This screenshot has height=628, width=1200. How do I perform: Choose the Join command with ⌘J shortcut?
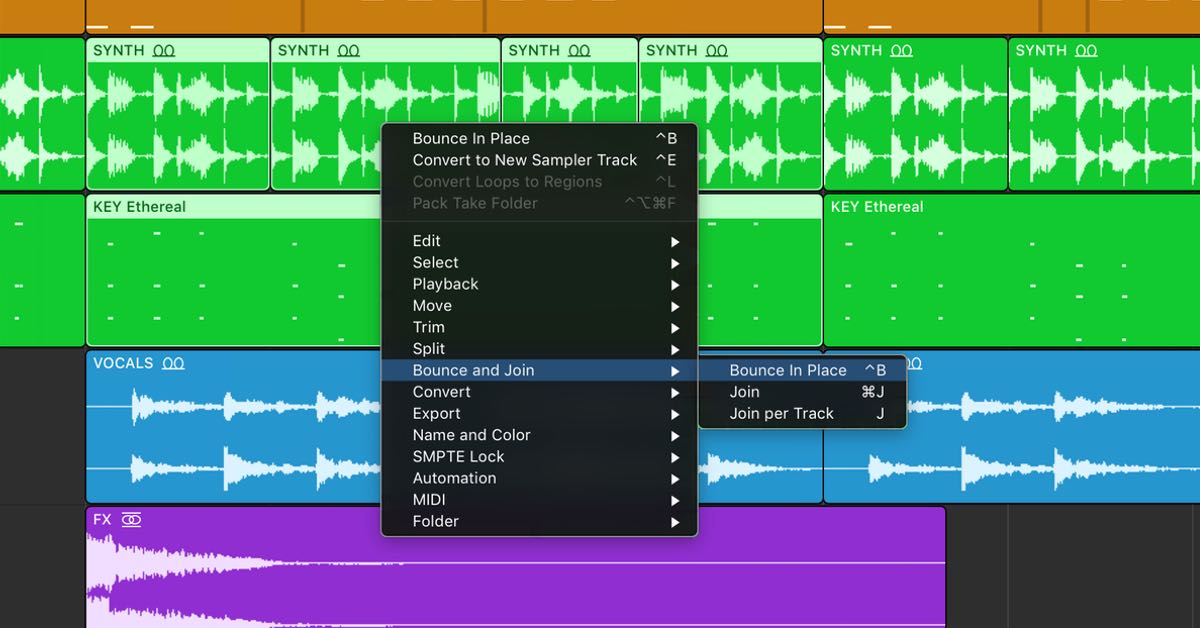tap(745, 392)
